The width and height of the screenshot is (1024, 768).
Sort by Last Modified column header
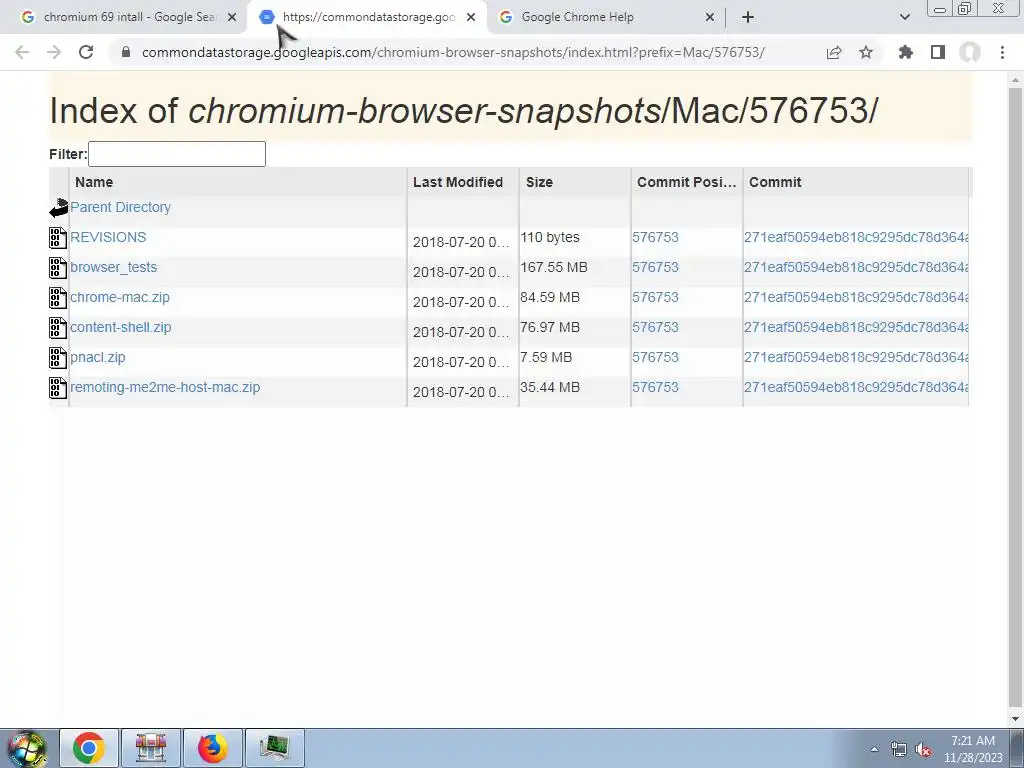(x=463, y=182)
